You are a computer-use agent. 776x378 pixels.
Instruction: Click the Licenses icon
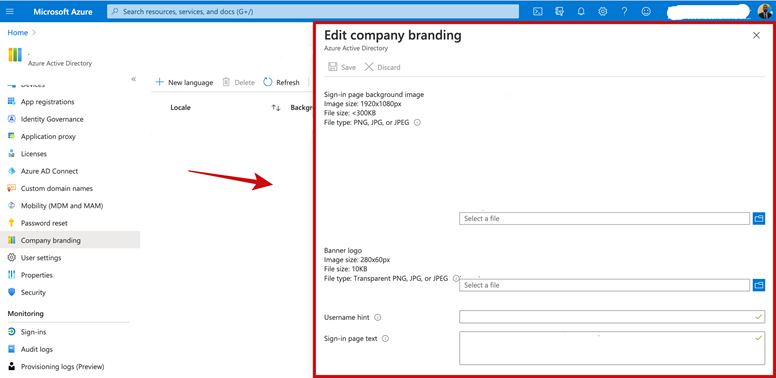click(x=12, y=153)
